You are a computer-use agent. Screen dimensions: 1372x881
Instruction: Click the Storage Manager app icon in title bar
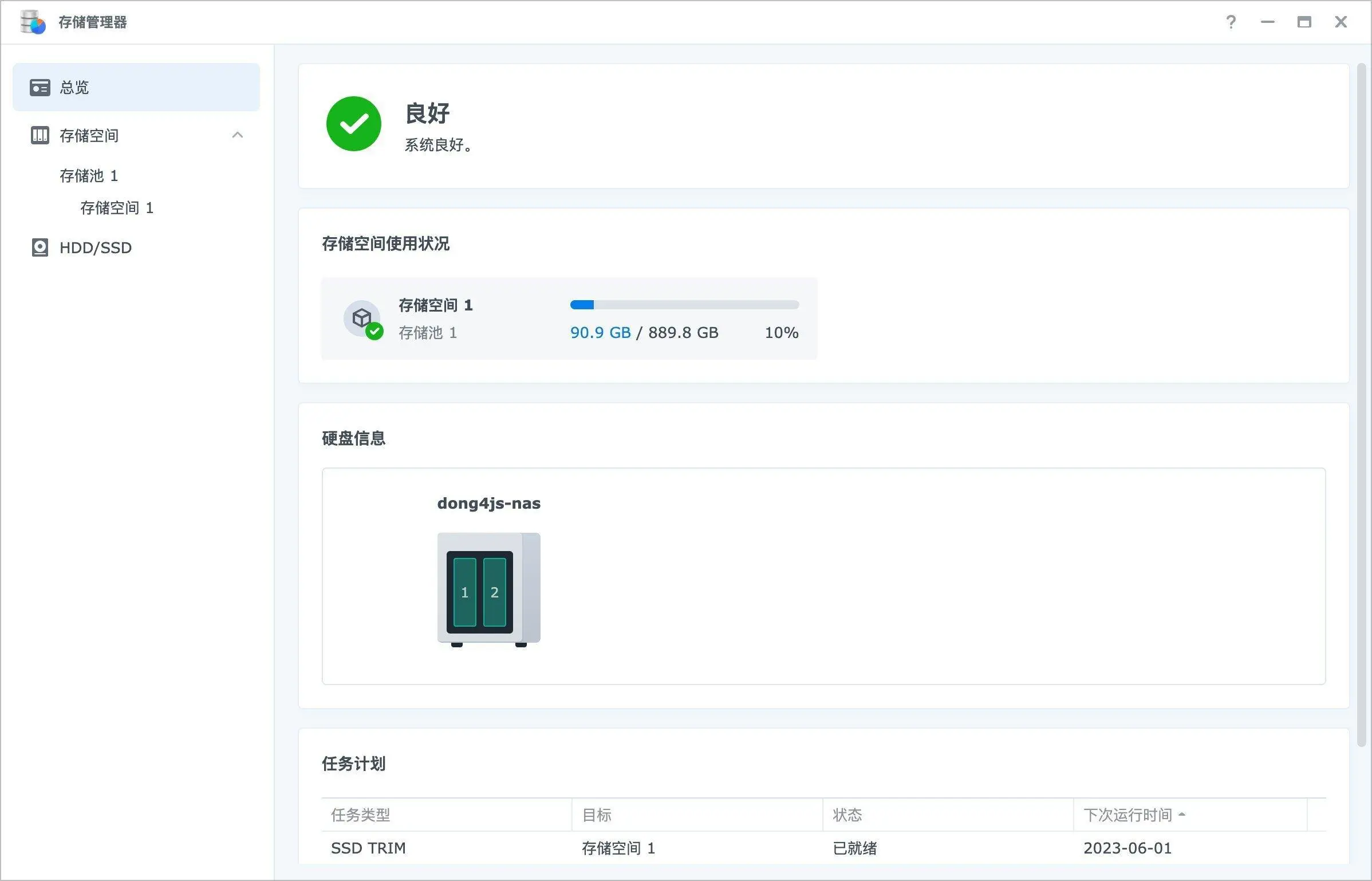pyautogui.click(x=33, y=22)
